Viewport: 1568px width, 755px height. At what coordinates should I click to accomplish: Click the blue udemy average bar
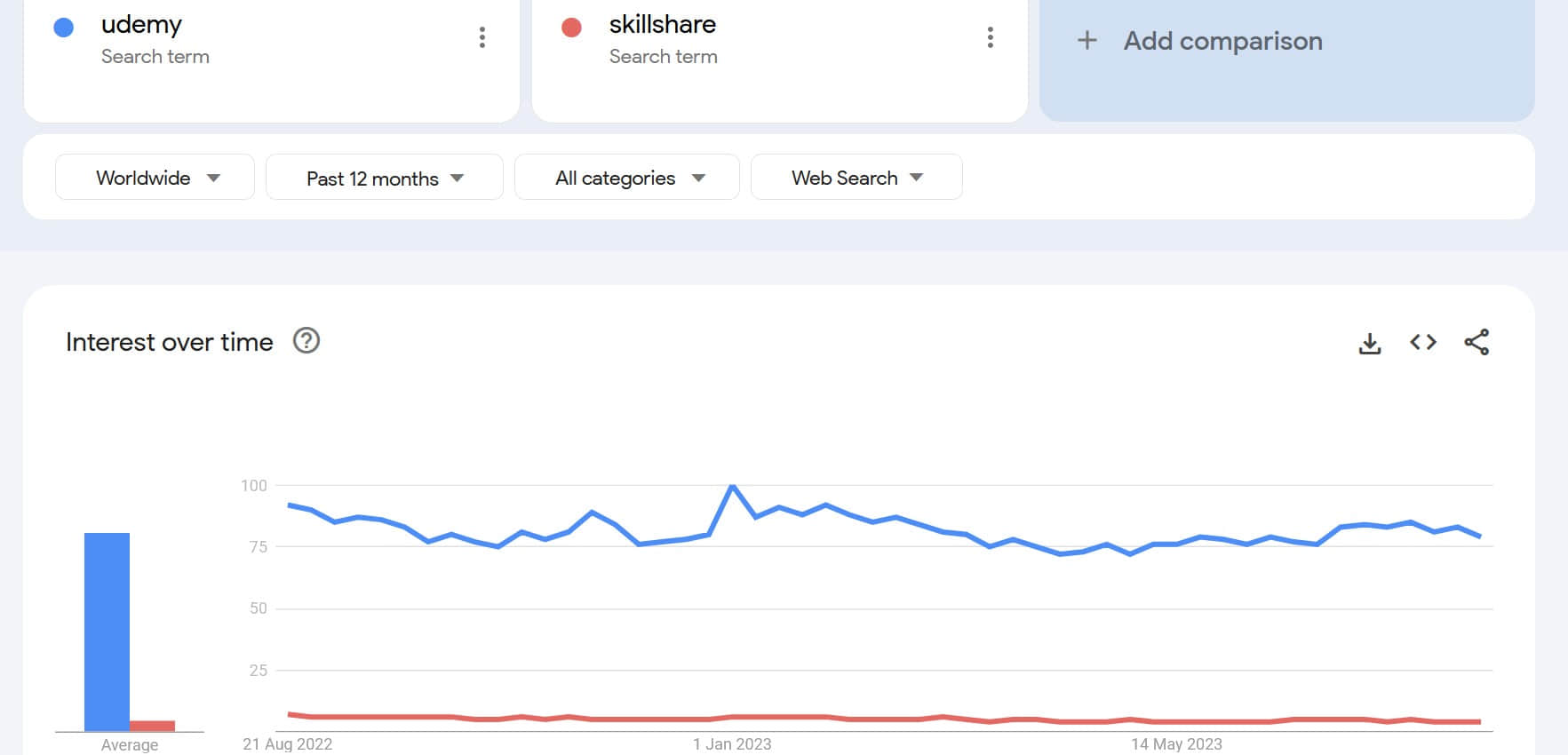pyautogui.click(x=107, y=631)
